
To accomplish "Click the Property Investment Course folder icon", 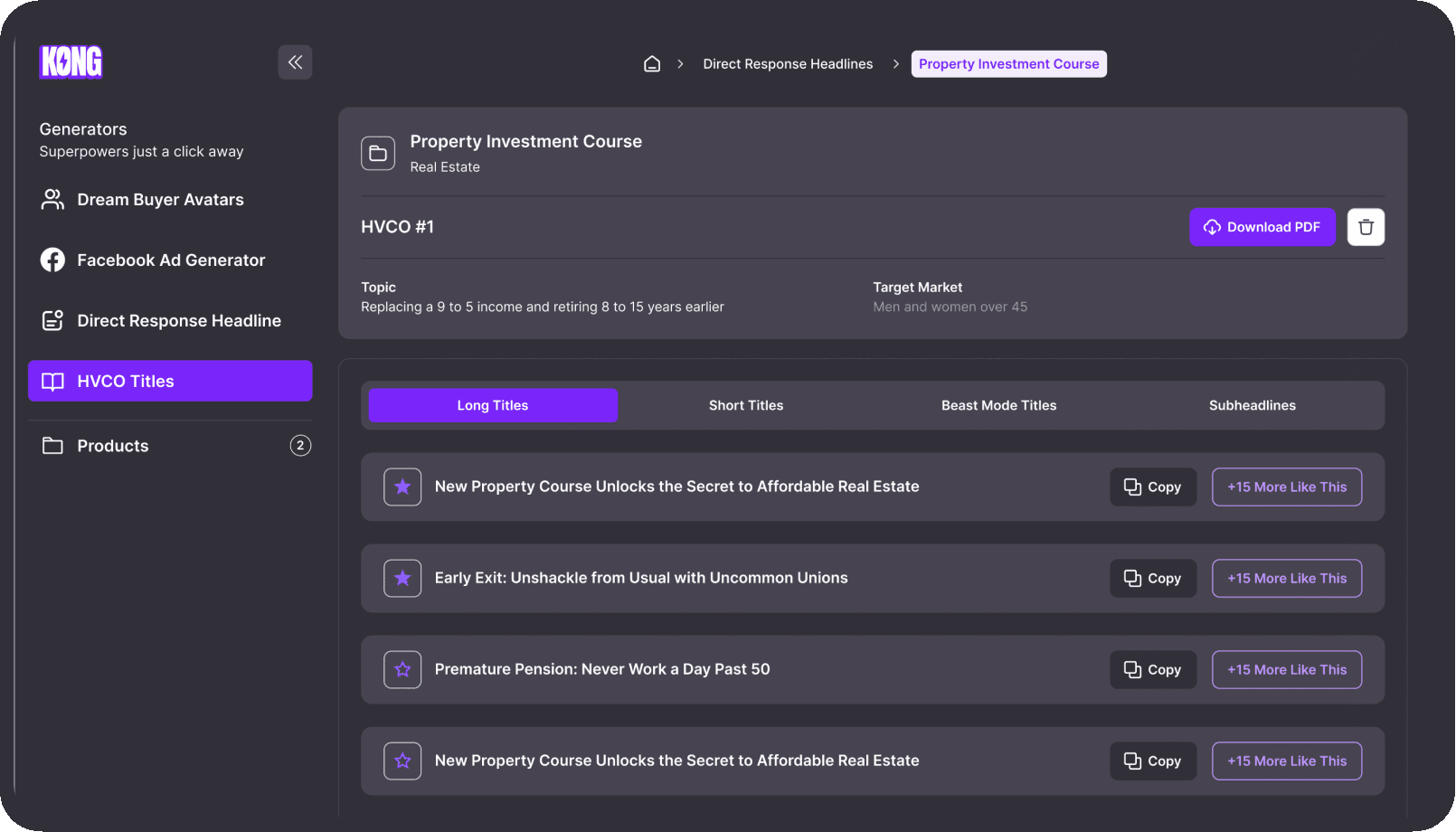I will pyautogui.click(x=378, y=154).
